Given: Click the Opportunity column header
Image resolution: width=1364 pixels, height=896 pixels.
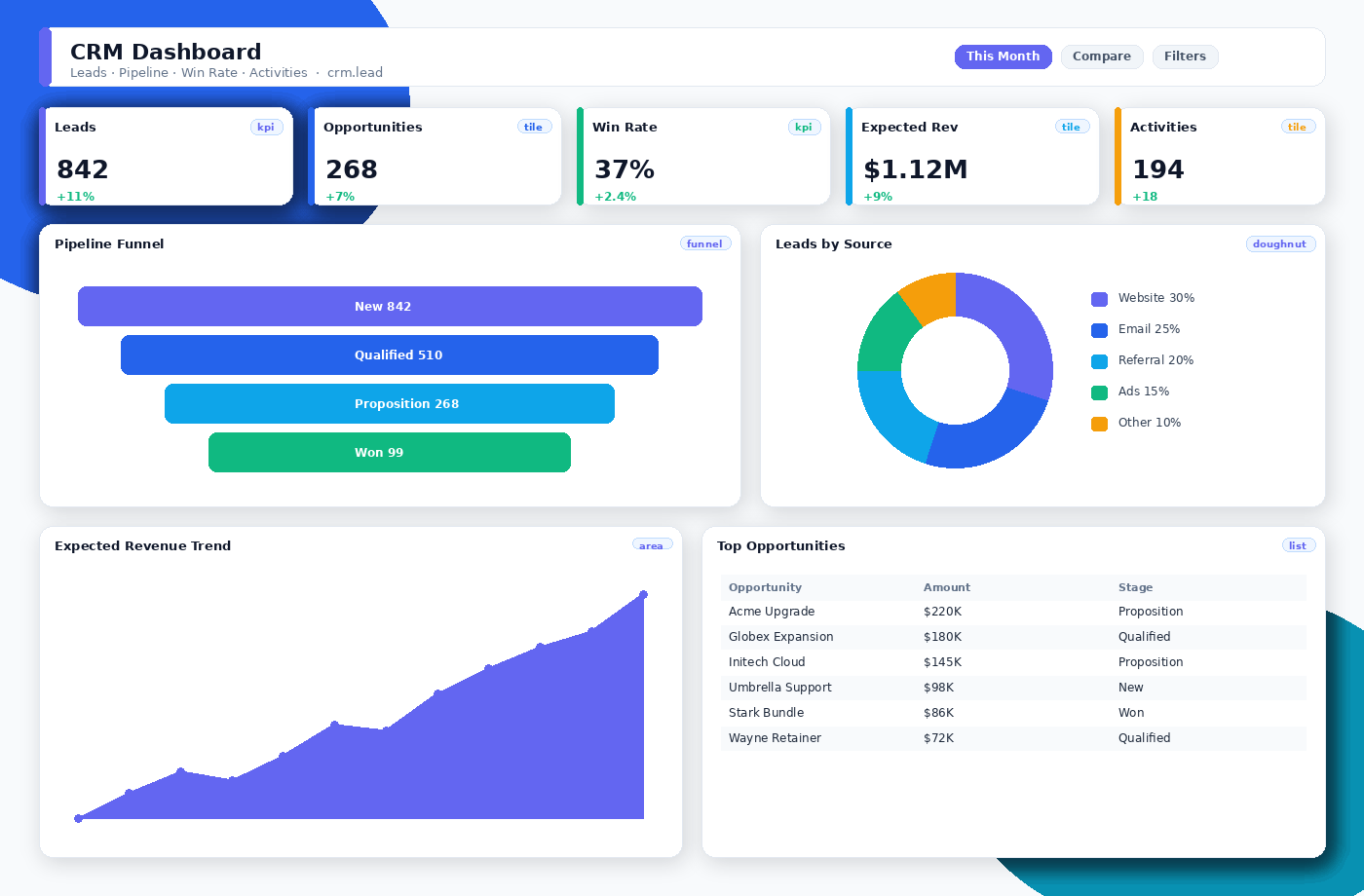Looking at the screenshot, I should tap(765, 587).
